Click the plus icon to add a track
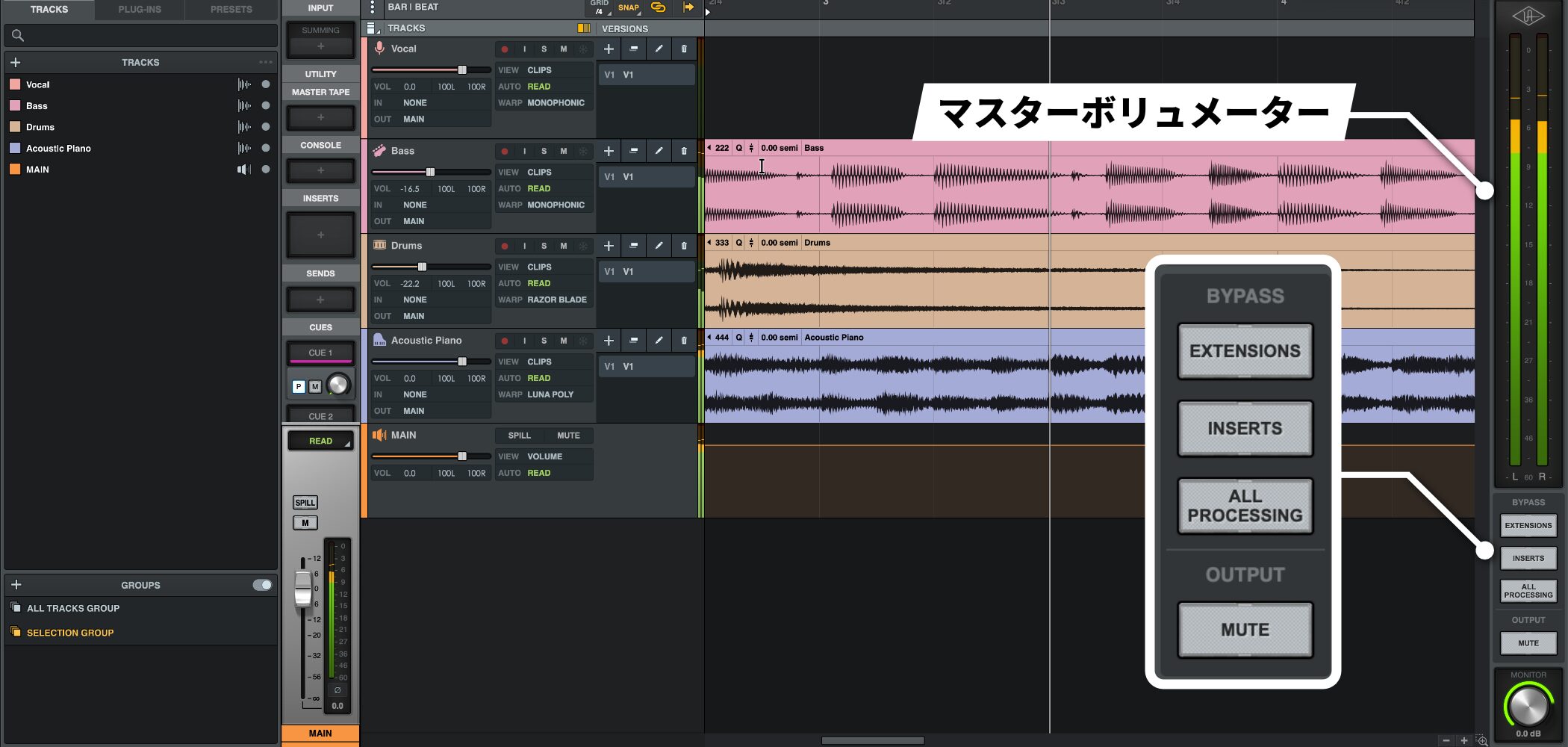Image resolution: width=1568 pixels, height=747 pixels. tap(16, 63)
